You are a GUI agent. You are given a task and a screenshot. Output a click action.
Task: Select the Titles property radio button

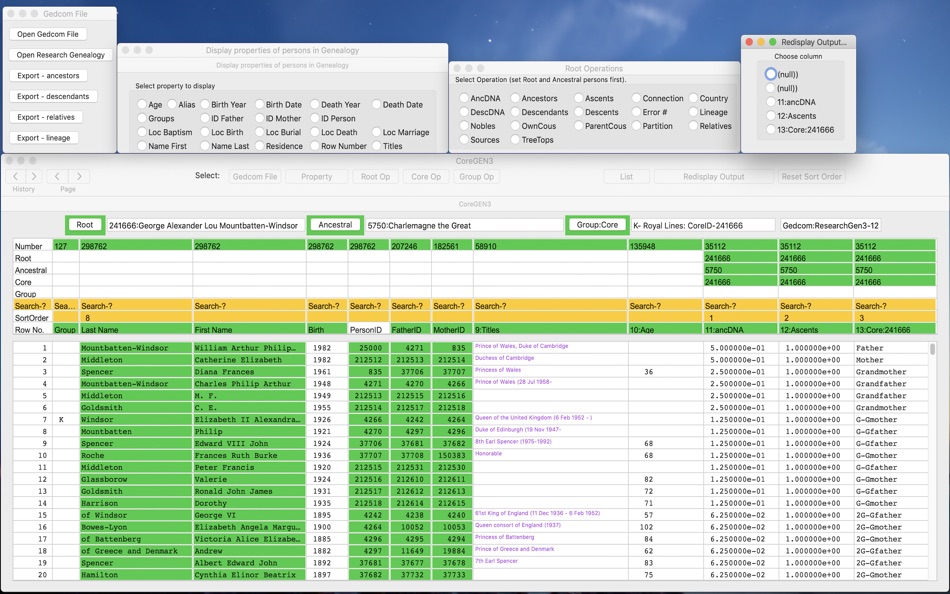click(376, 145)
